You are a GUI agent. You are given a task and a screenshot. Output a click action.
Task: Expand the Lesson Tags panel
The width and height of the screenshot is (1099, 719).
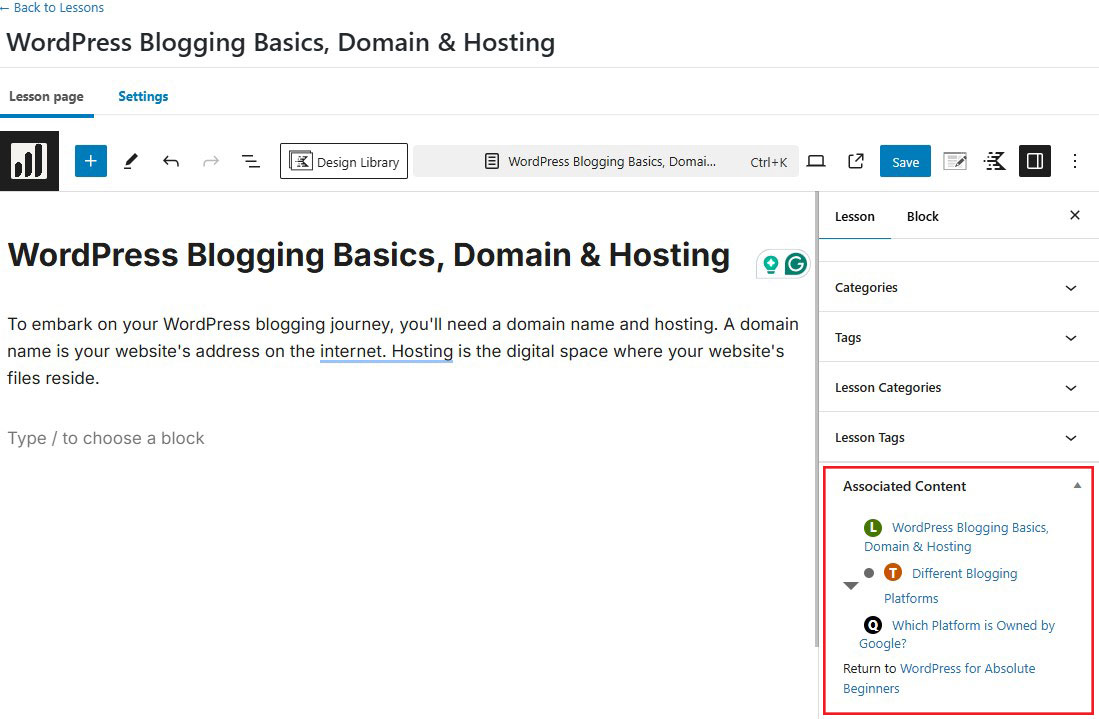[958, 438]
